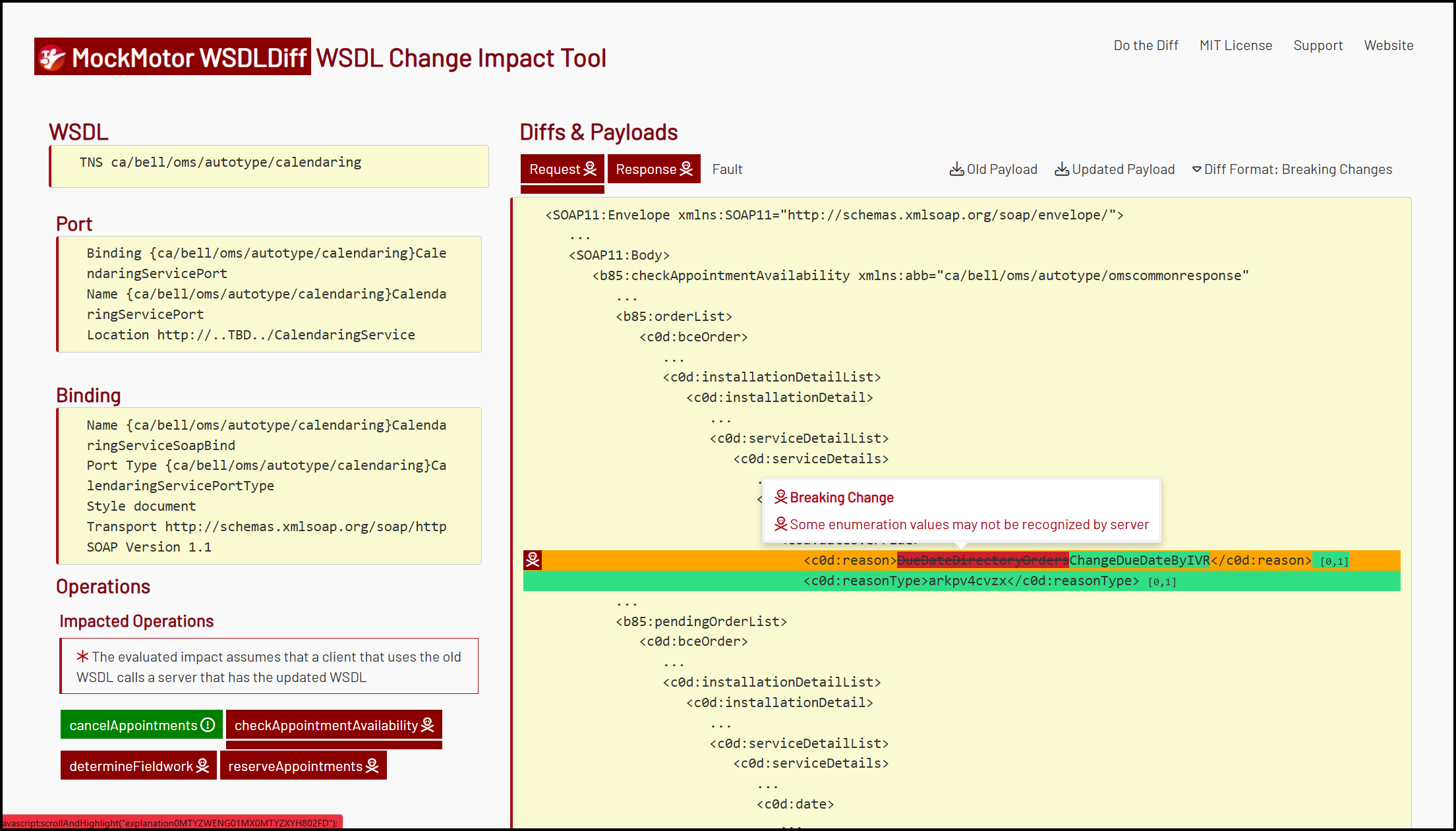Open the MIT License link

[1236, 45]
